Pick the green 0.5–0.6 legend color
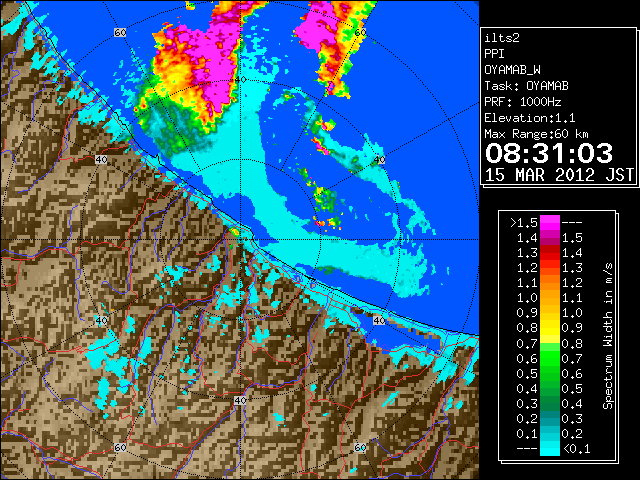Viewport: 640px width, 480px height. point(549,373)
